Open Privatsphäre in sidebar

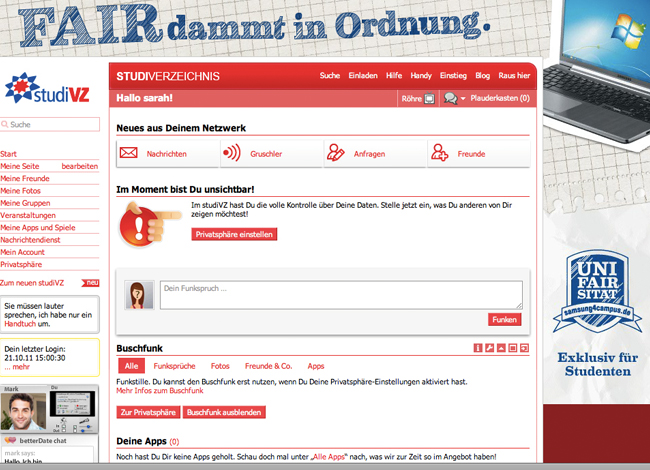[x=21, y=264]
